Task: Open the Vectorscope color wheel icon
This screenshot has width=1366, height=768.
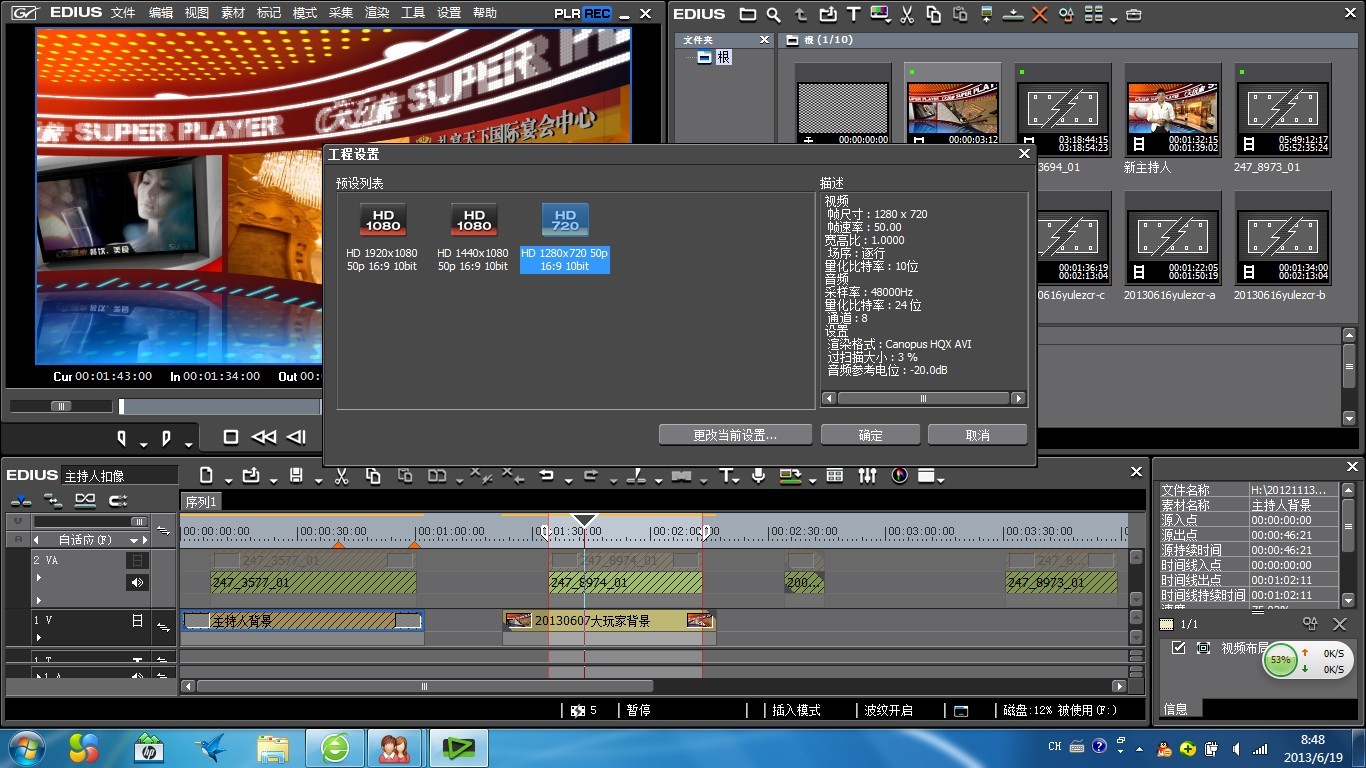Action: tap(899, 476)
